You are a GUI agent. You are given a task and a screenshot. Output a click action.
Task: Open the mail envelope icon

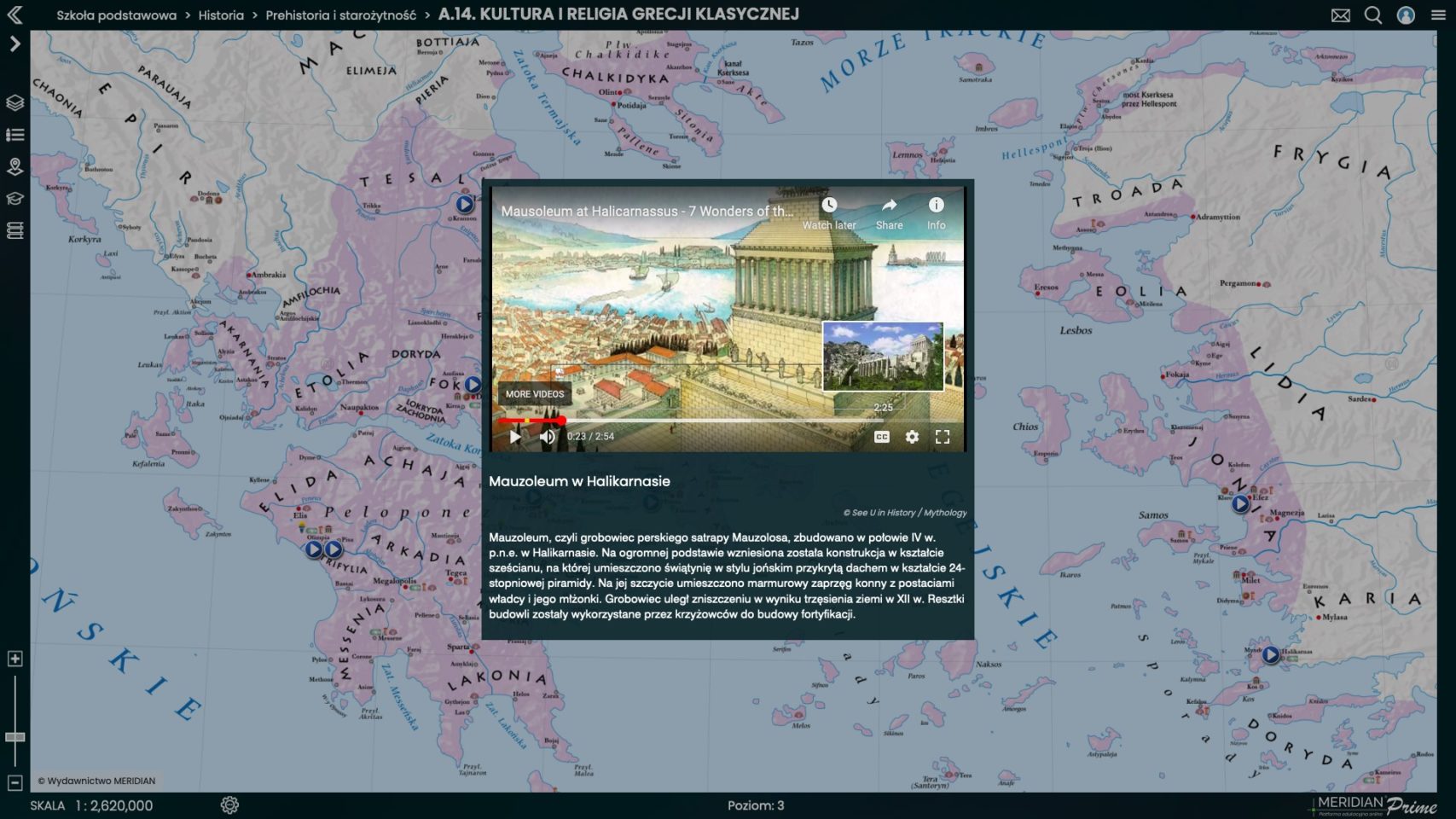click(1341, 15)
